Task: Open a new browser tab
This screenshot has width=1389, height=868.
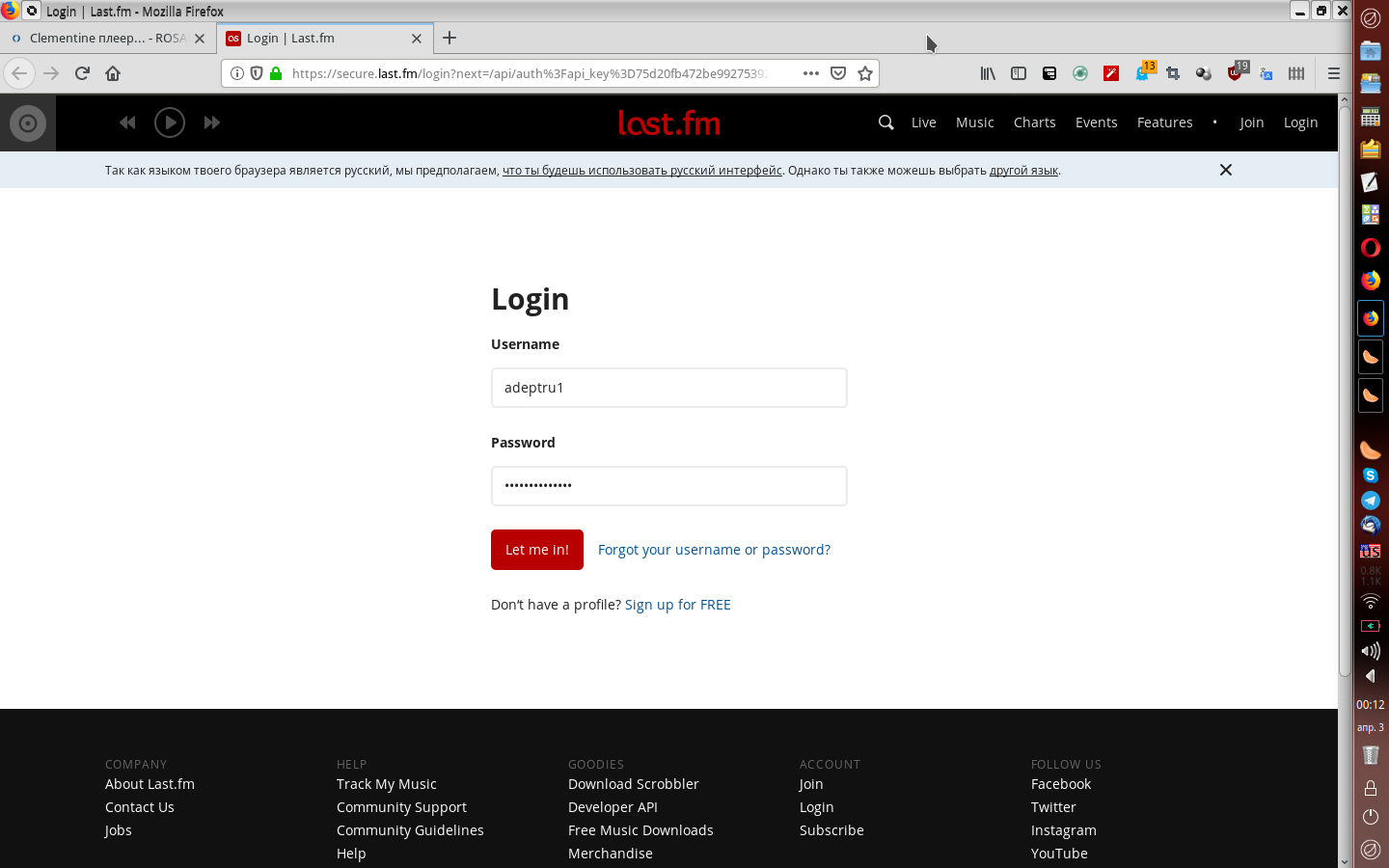Action: [449, 39]
